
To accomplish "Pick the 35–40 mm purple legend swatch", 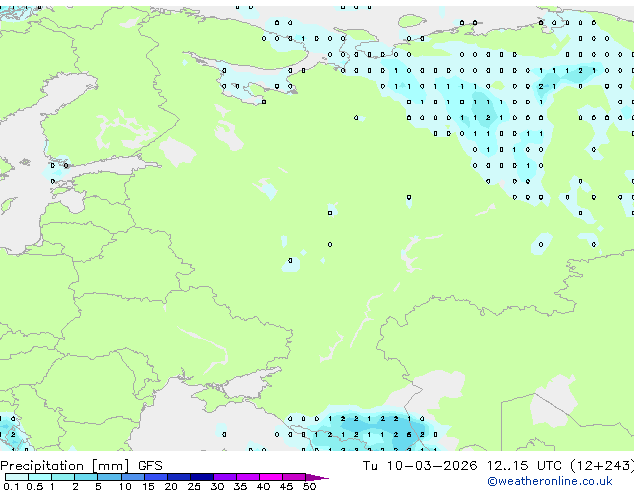I will [248, 477].
